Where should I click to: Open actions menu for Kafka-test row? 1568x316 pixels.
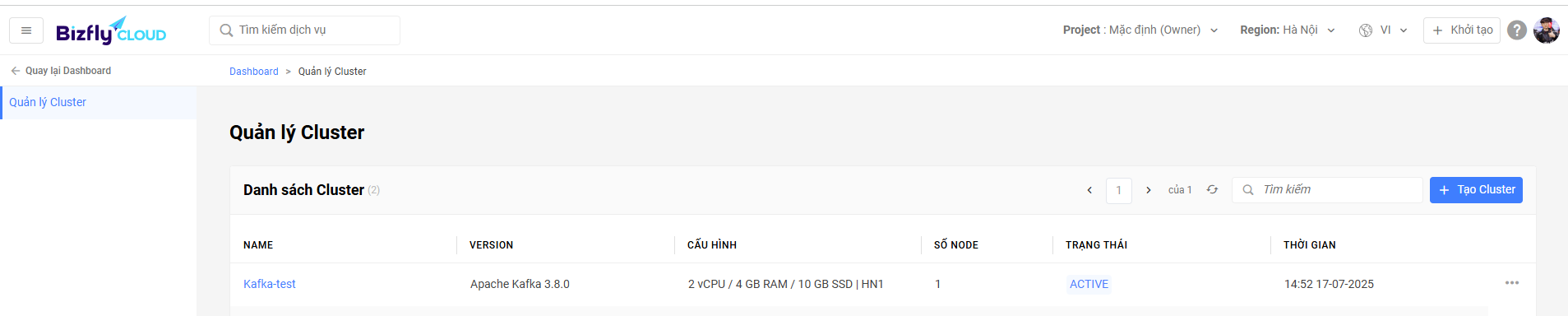point(1512,283)
